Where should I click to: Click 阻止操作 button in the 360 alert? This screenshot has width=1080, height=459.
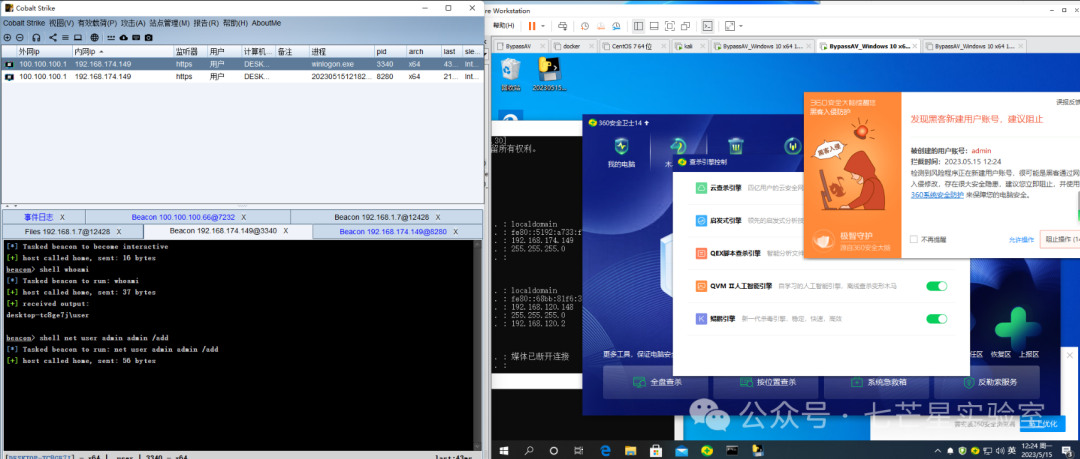tap(1059, 240)
